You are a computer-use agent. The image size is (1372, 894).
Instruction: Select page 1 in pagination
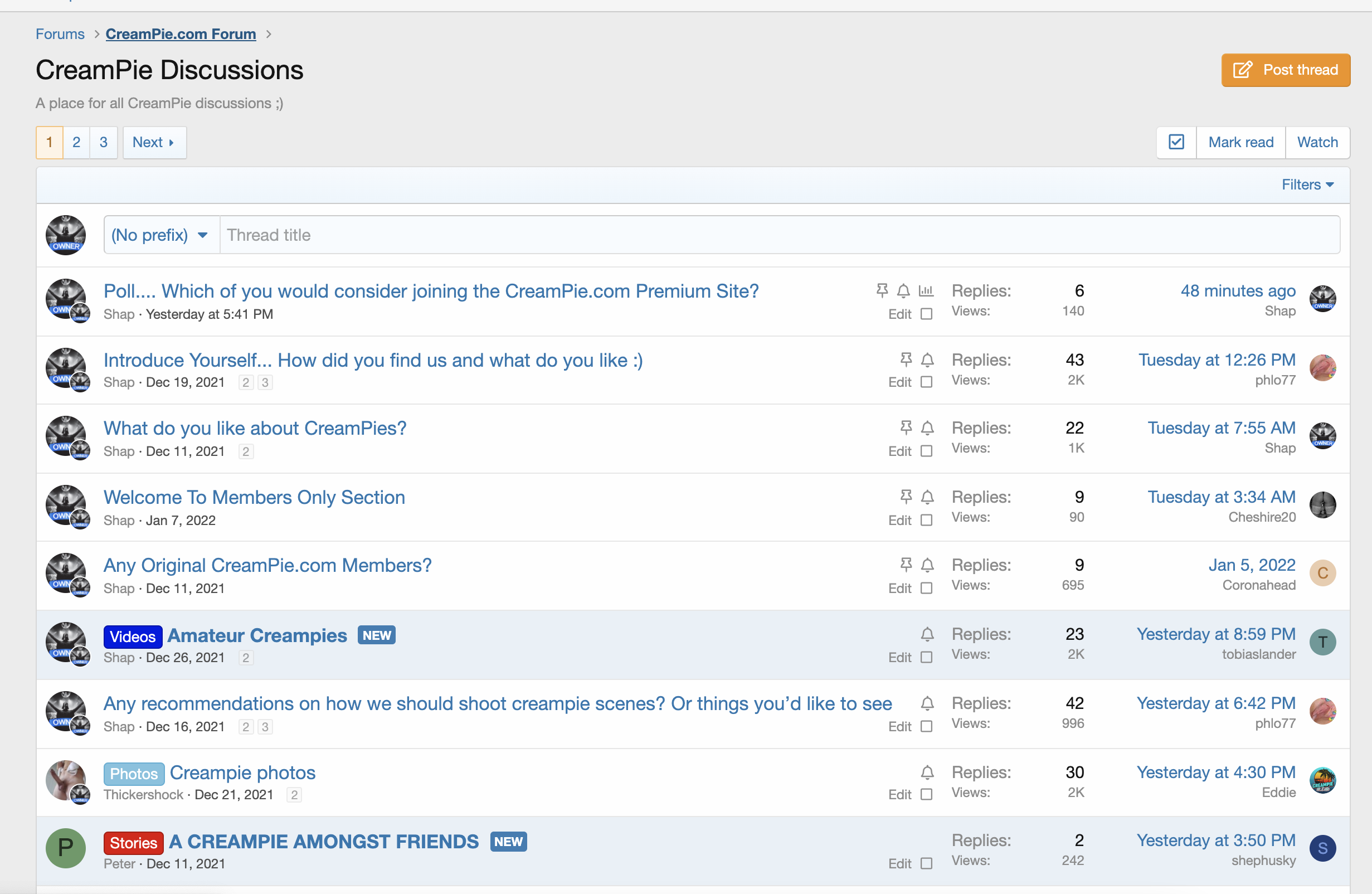pos(50,142)
